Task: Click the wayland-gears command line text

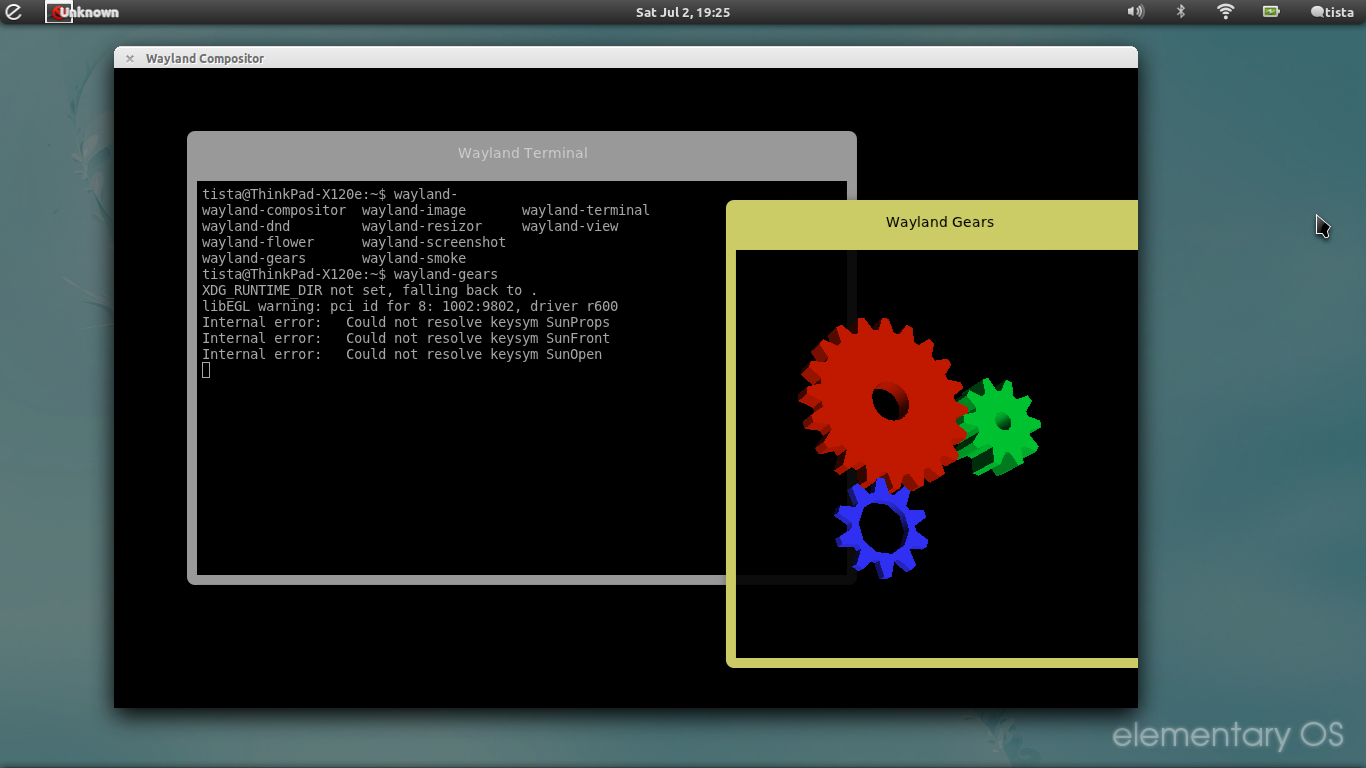Action: click(x=445, y=274)
